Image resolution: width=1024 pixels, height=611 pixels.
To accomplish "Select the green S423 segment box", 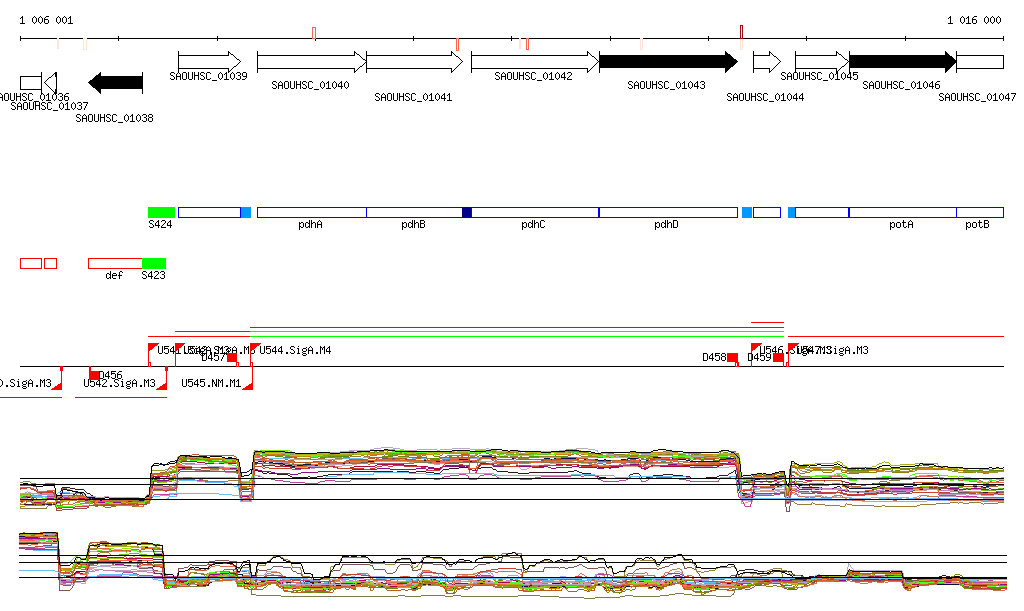I will click(153, 263).
